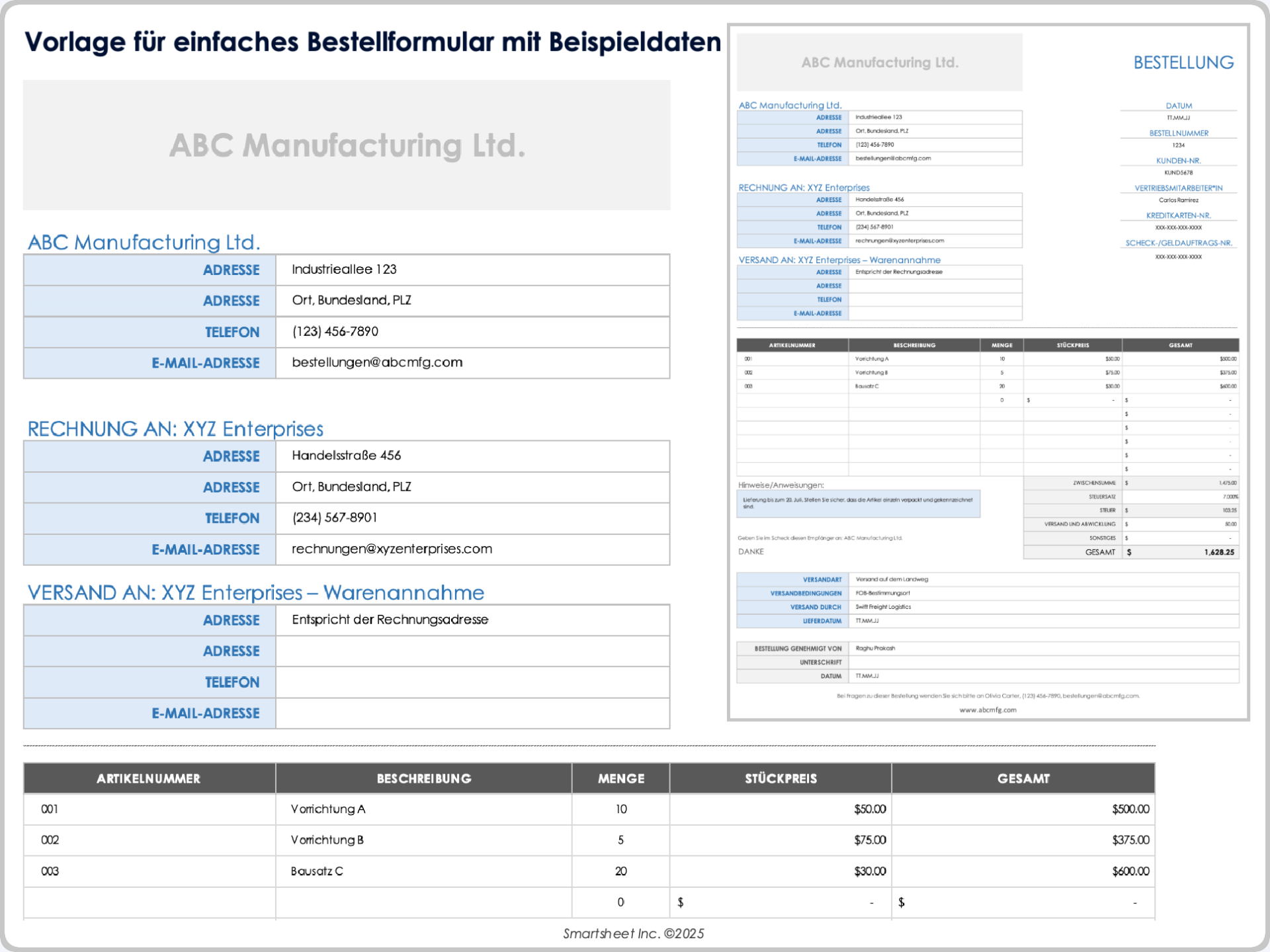Select the large total cell '$375.00'
The width and height of the screenshot is (1270, 952).
tap(1023, 840)
